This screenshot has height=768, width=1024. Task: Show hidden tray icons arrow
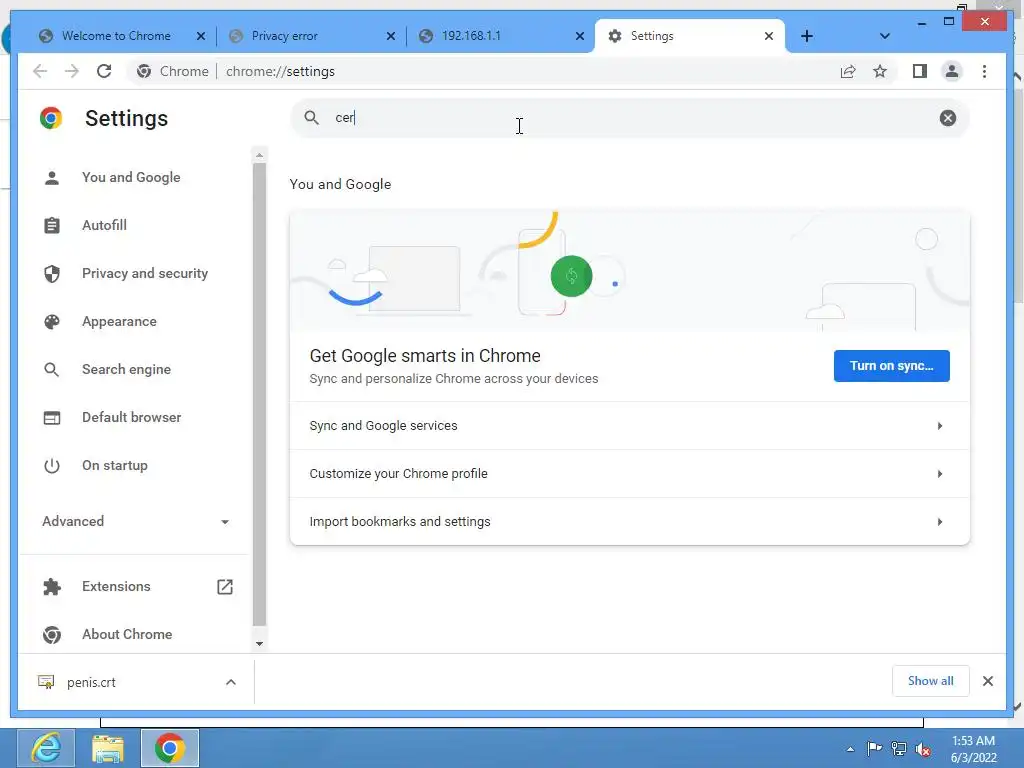[x=850, y=748]
